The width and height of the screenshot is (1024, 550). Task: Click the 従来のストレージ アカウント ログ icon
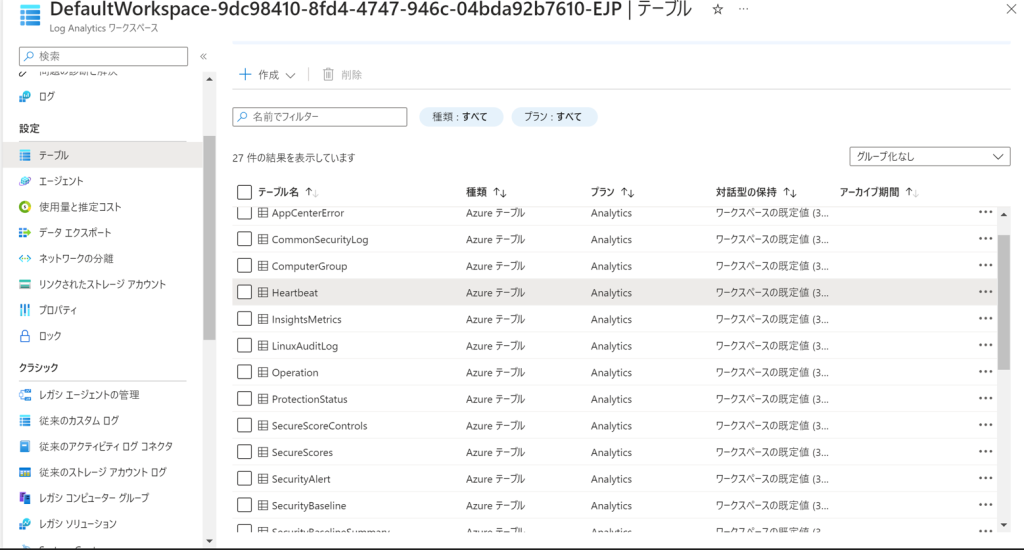point(25,472)
